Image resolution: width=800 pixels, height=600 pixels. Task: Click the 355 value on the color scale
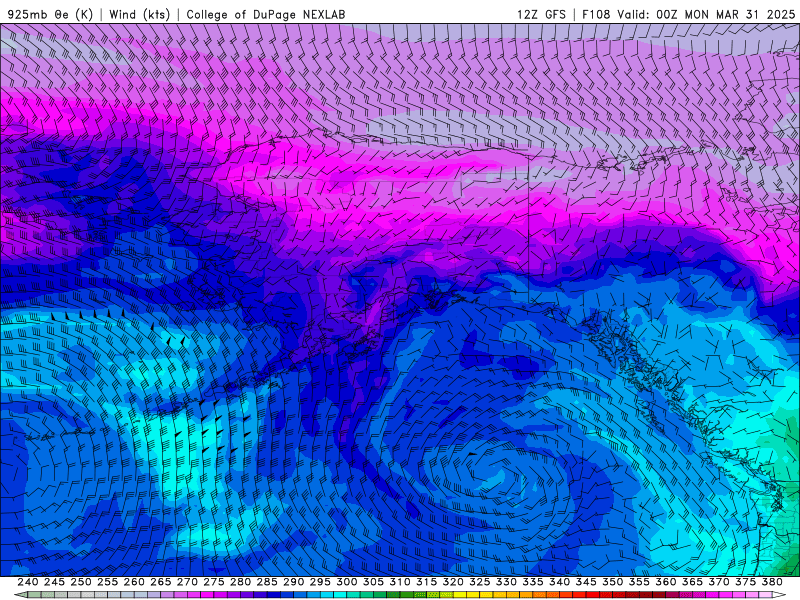coord(639,582)
